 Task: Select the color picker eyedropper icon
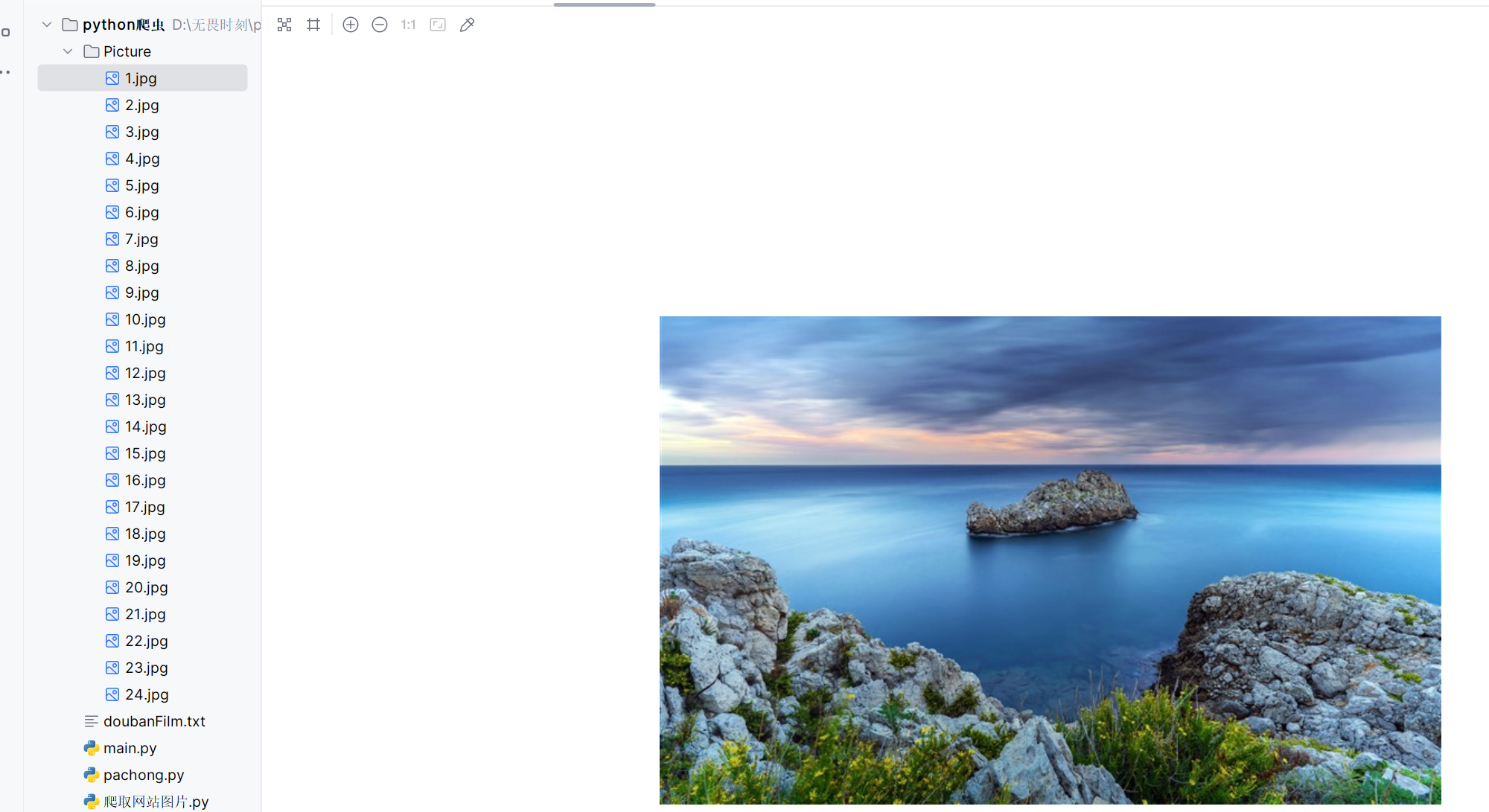point(467,25)
